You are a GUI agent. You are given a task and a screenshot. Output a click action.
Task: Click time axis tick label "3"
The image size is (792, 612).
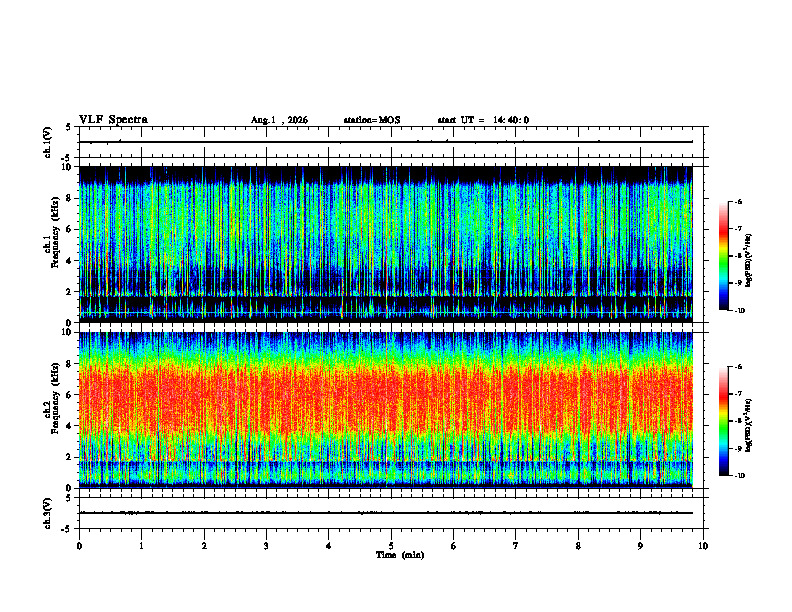pos(266,546)
